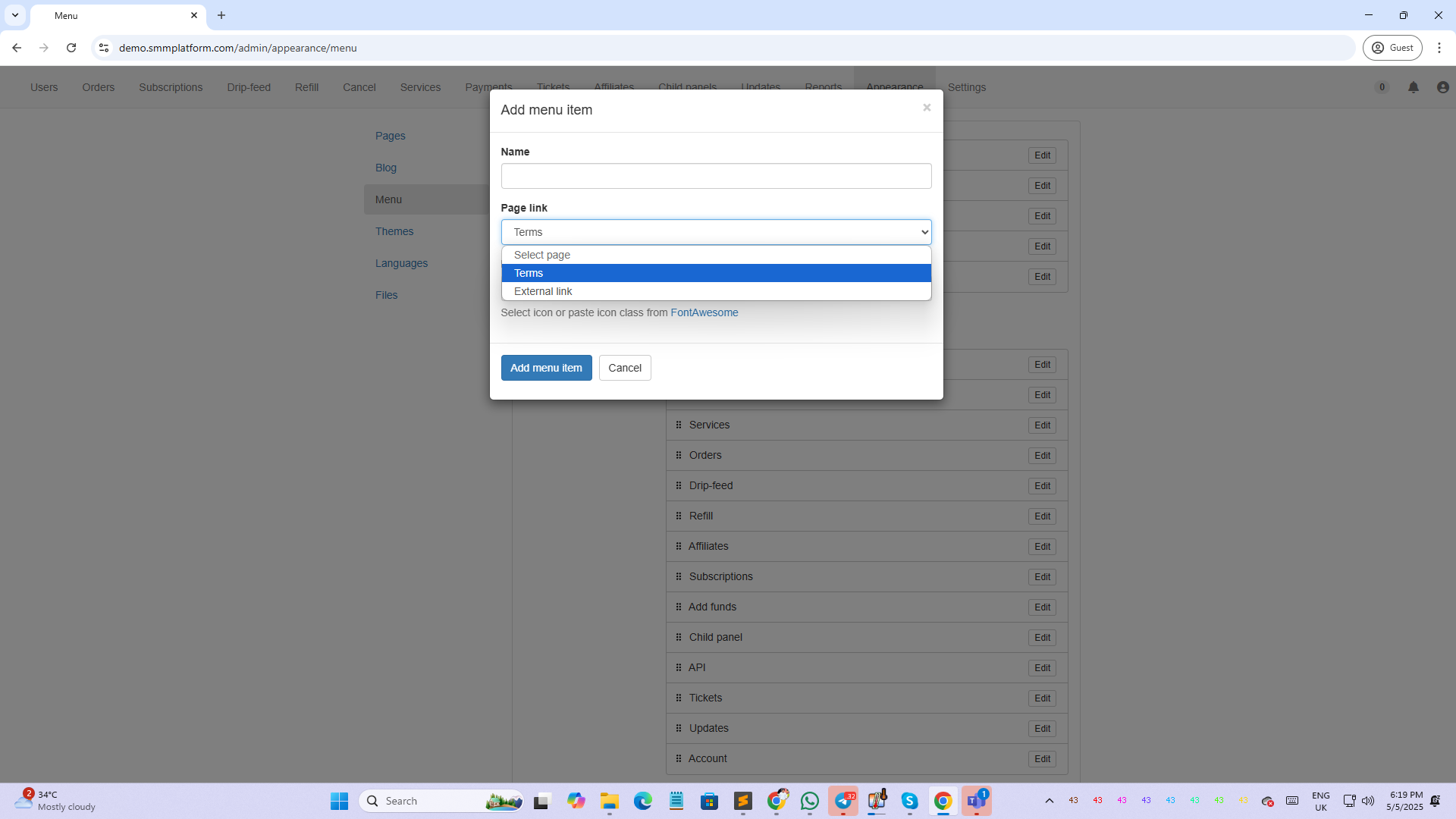This screenshot has height=819, width=1456.
Task: Click the Cancel button in dialog
Action: click(625, 368)
